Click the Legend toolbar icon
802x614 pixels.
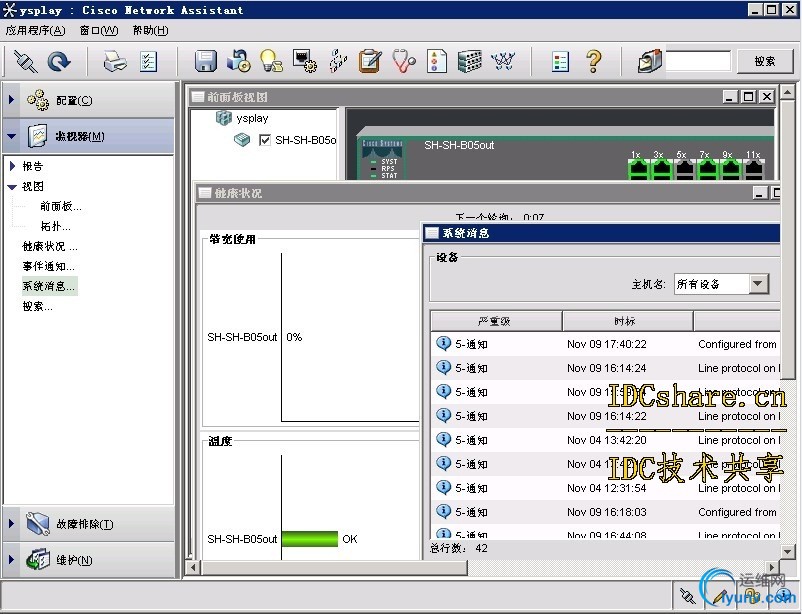click(x=561, y=61)
